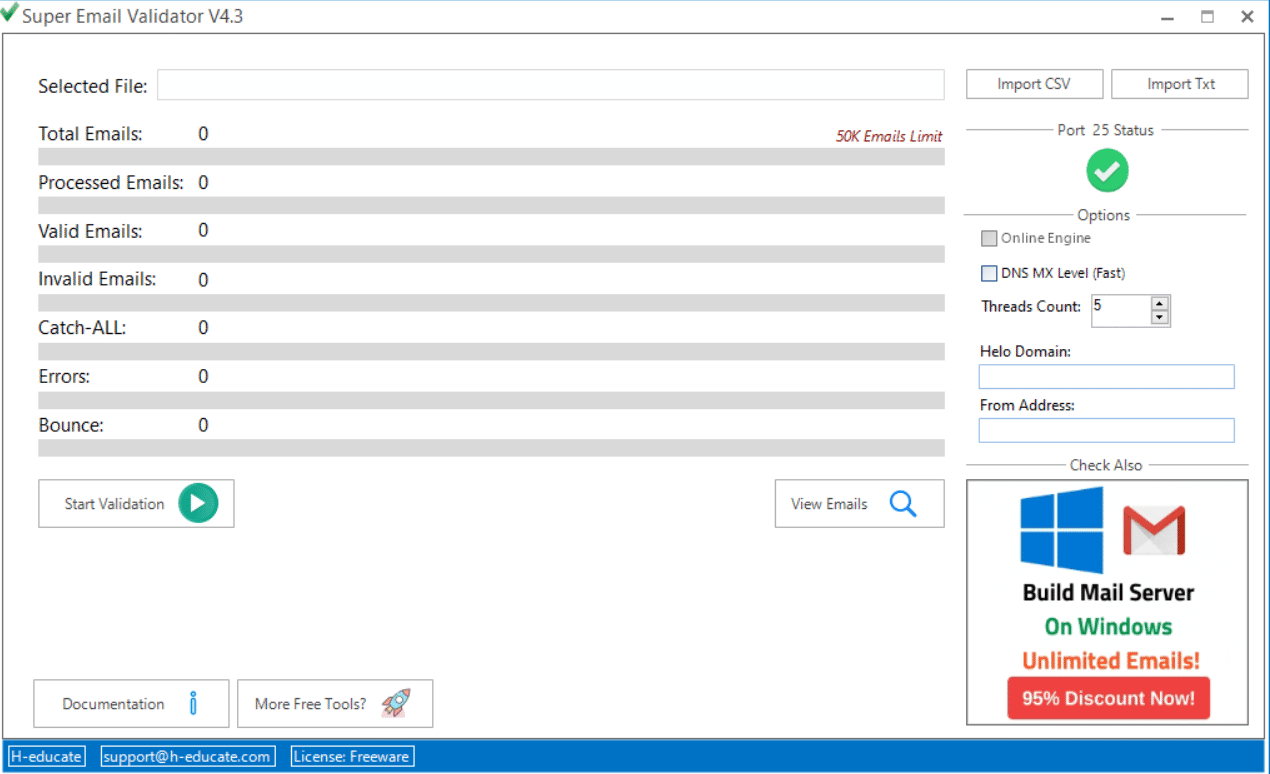The image size is (1270, 774).
Task: Click the blue info icon beside Documentation
Action: (x=193, y=703)
